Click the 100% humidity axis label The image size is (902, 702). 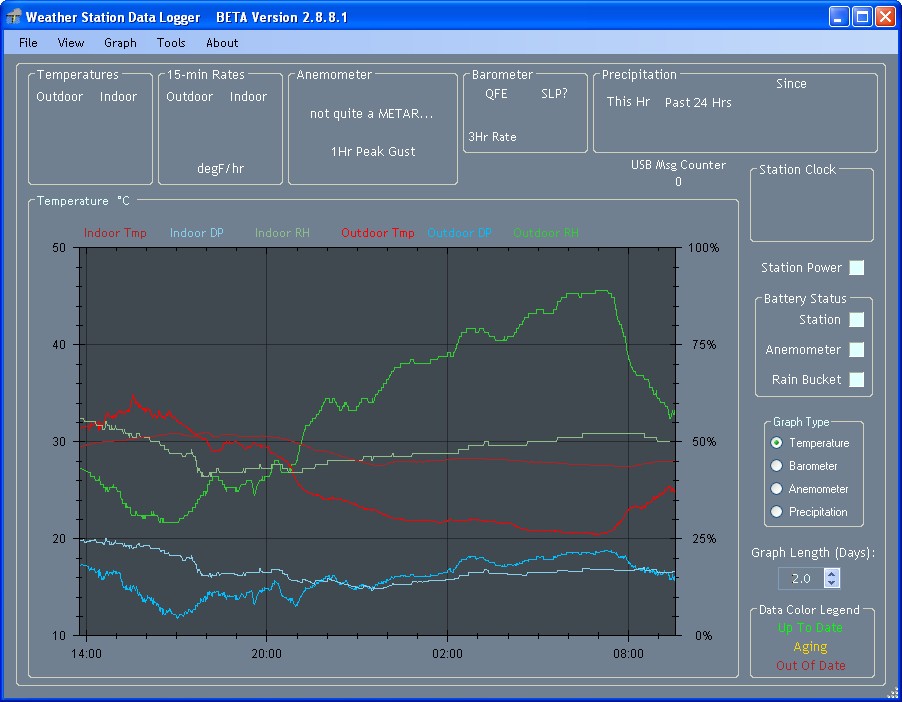pos(704,248)
